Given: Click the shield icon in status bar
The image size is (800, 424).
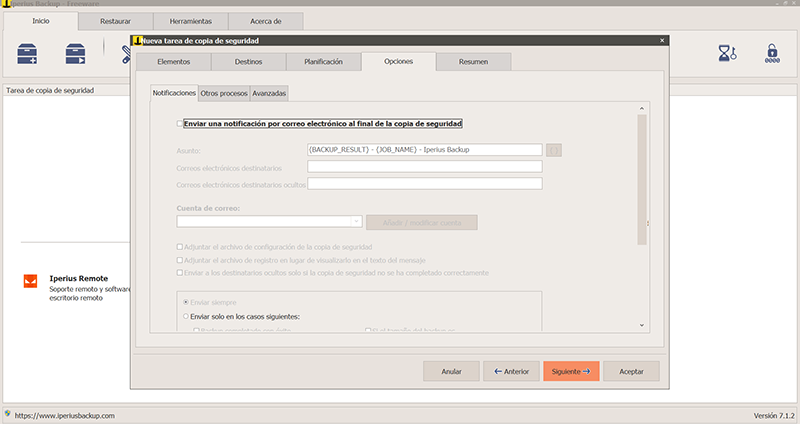Looking at the screenshot, I should [7, 414].
